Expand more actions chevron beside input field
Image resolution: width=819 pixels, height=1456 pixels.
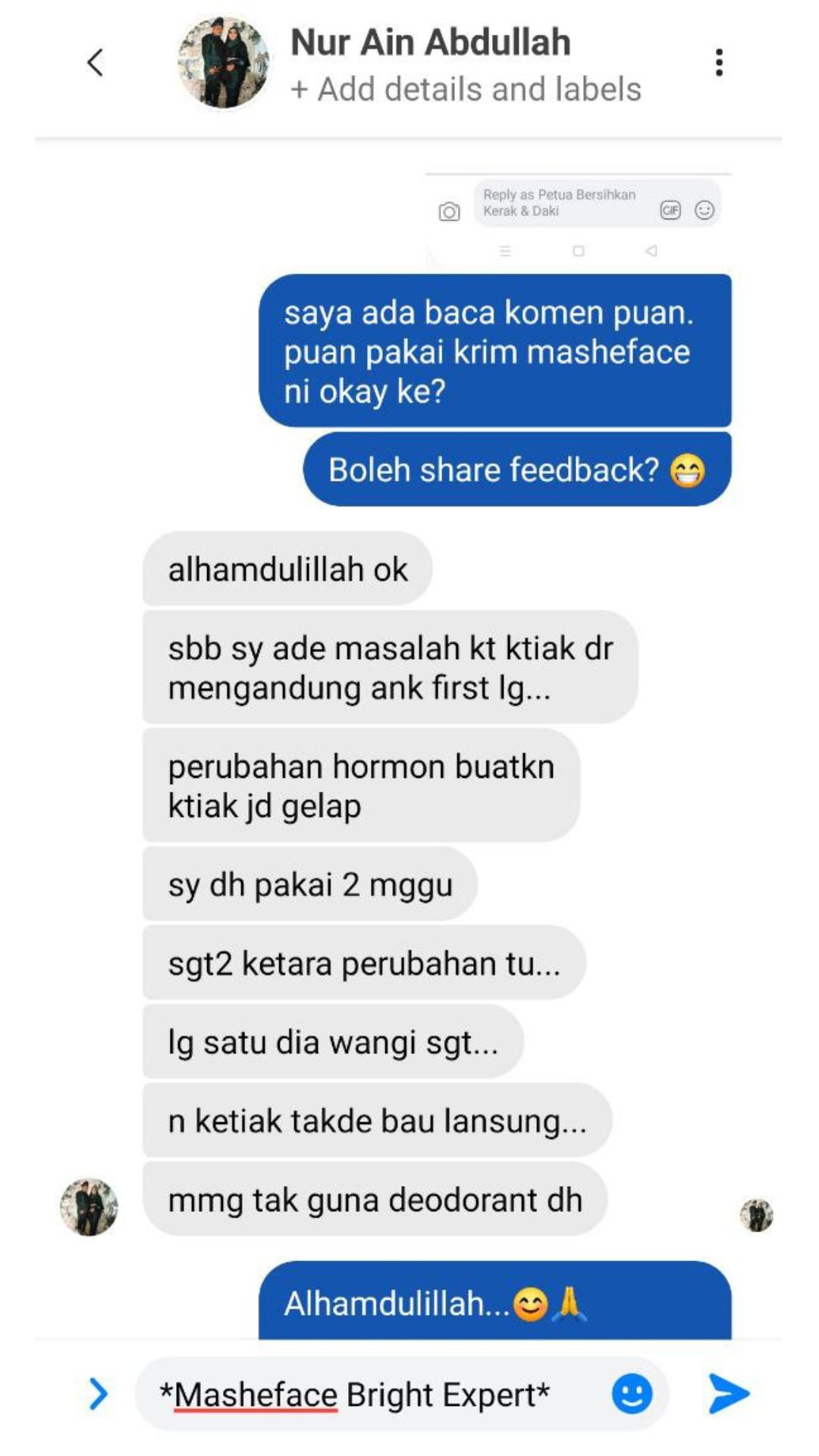(98, 1394)
